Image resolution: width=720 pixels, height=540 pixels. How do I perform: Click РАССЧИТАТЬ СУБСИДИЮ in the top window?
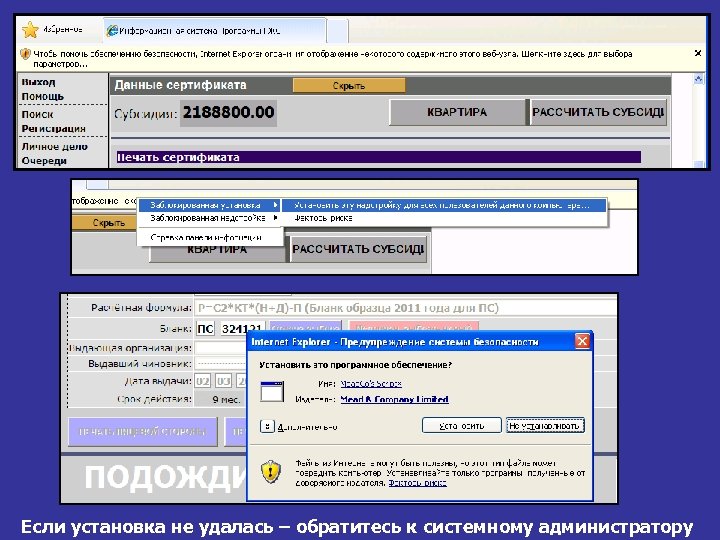(x=598, y=112)
